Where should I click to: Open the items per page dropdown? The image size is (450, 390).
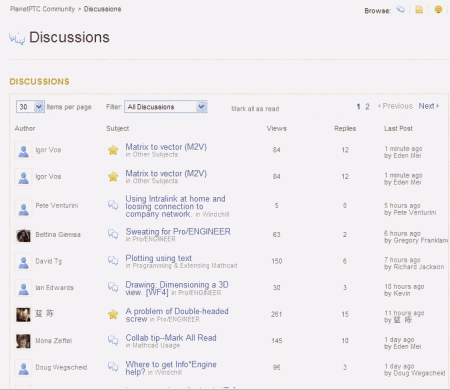(30, 107)
